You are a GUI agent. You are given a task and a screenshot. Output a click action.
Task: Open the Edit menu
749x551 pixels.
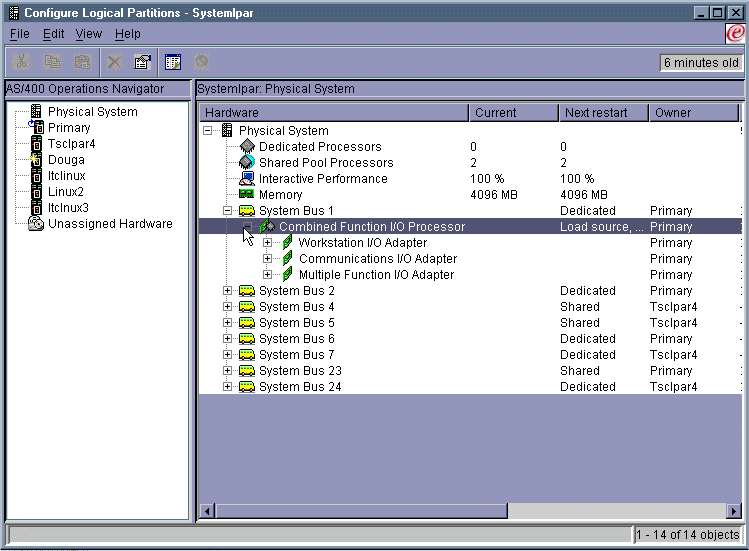tap(53, 34)
